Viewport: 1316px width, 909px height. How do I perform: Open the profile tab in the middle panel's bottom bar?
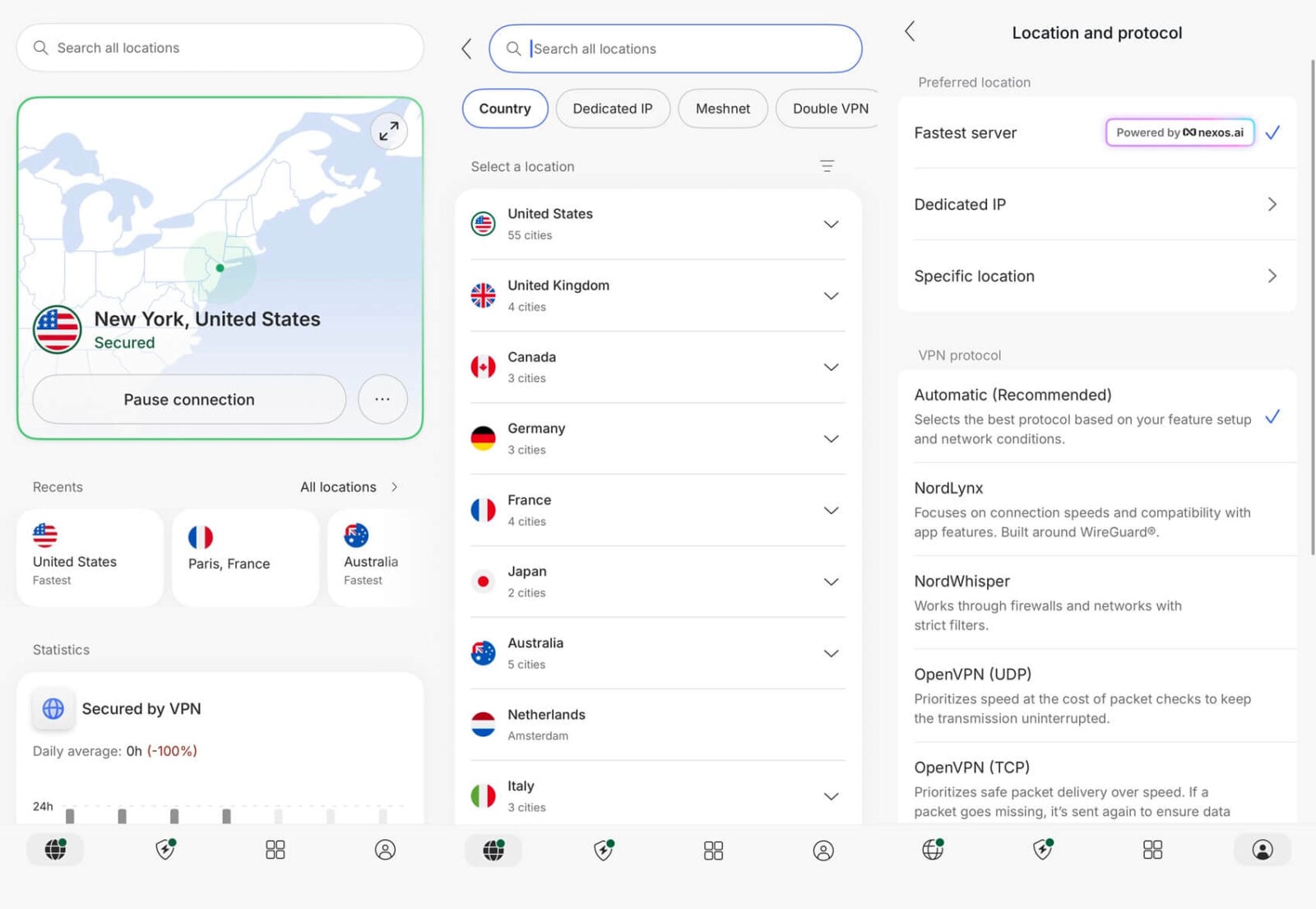pyautogui.click(x=823, y=851)
